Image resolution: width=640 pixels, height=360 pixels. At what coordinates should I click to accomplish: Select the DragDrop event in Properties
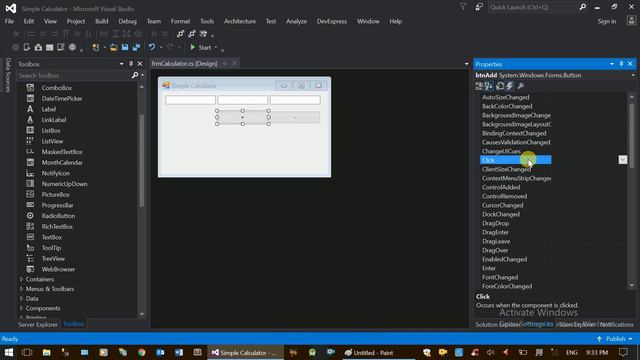click(496, 223)
